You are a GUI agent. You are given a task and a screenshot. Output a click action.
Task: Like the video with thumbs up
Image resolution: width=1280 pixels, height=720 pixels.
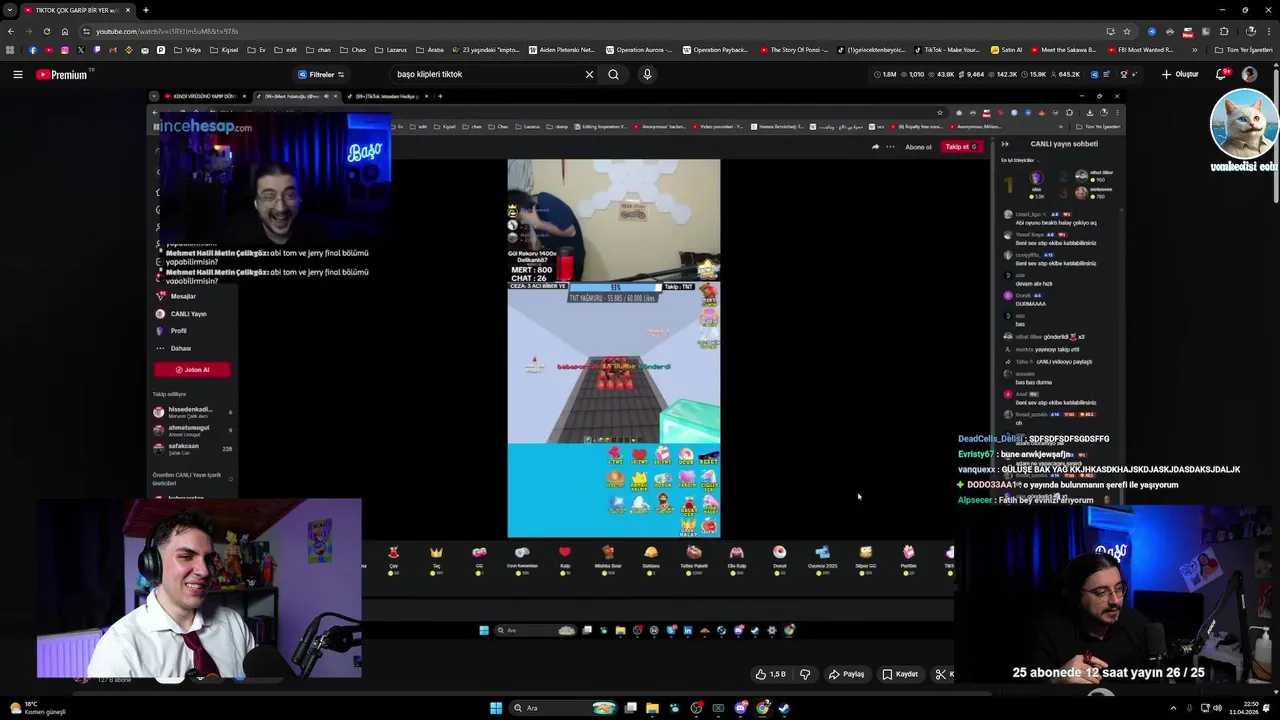coord(770,674)
